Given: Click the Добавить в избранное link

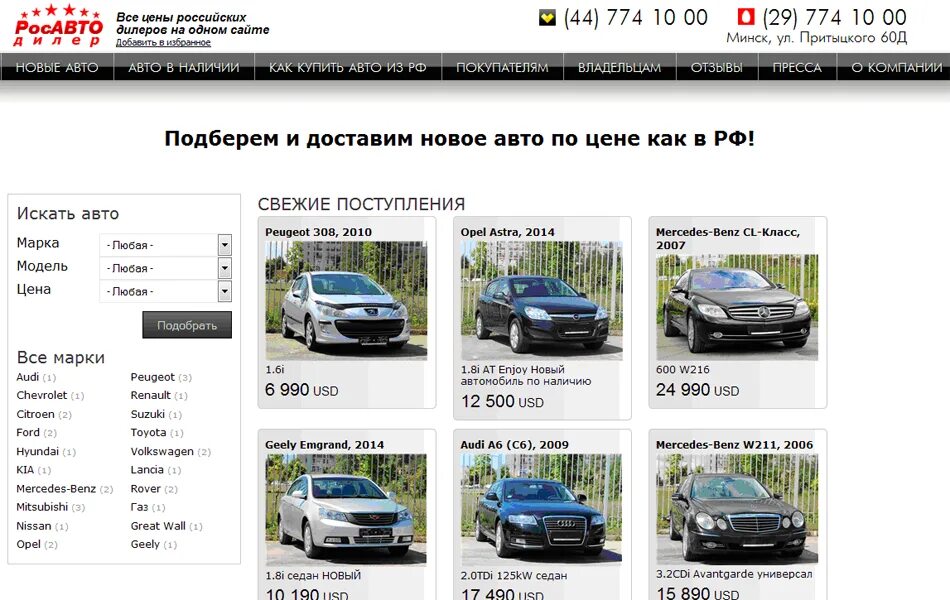Looking at the screenshot, I should pyautogui.click(x=163, y=42).
